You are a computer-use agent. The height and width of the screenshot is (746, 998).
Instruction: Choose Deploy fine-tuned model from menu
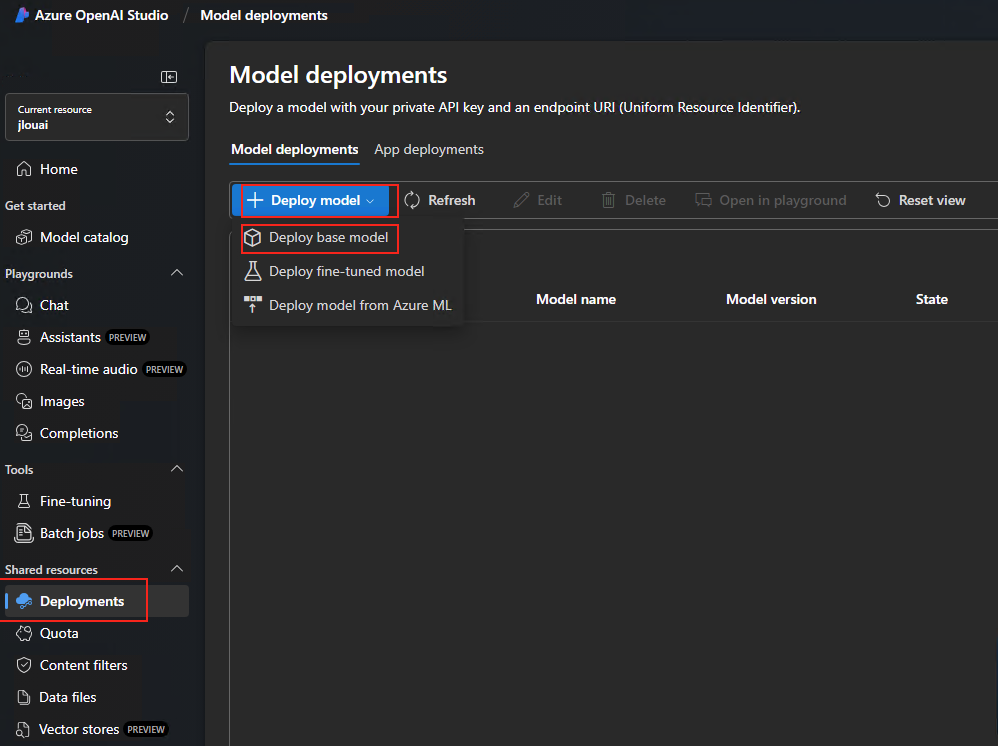347,271
